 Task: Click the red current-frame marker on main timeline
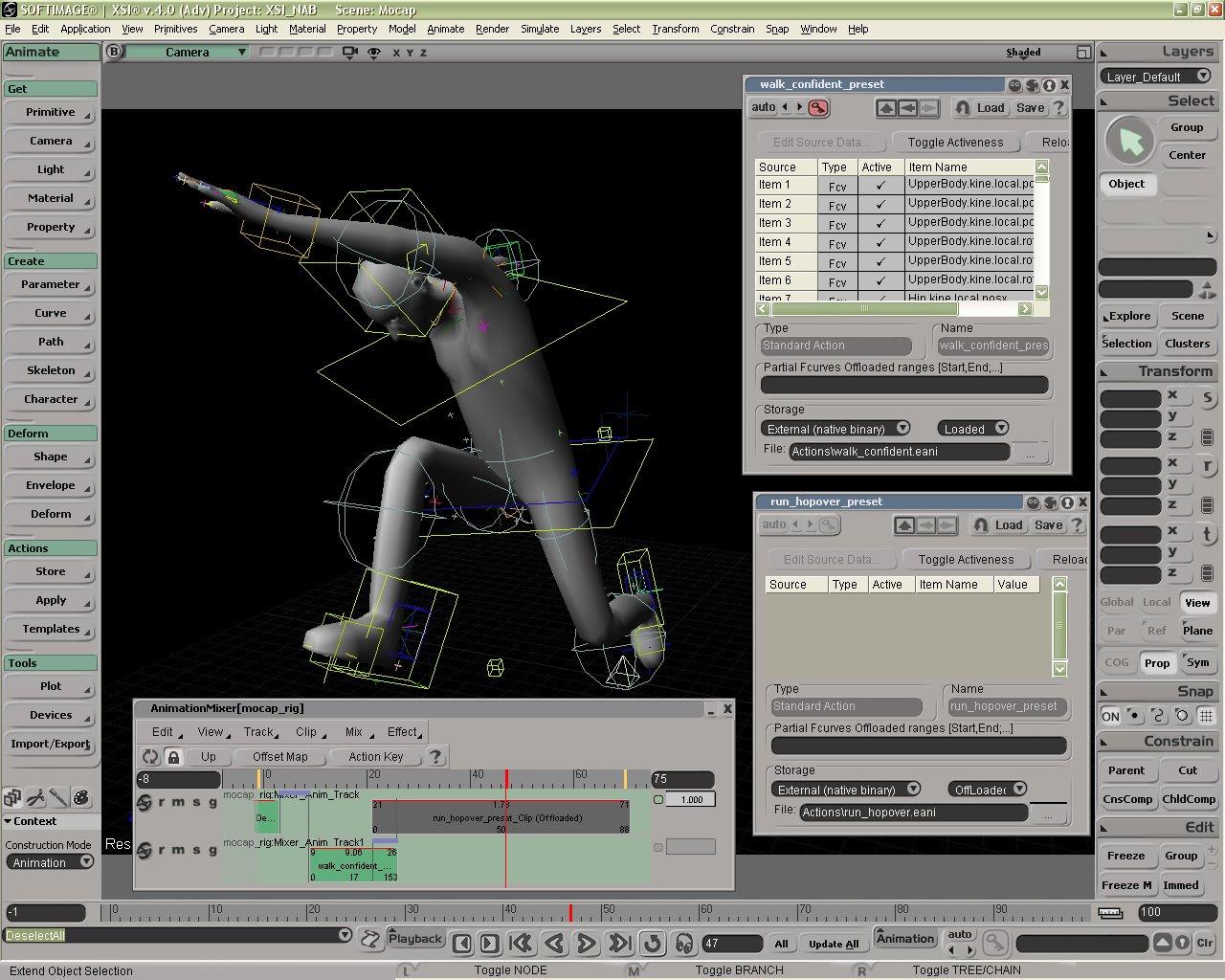click(570, 913)
